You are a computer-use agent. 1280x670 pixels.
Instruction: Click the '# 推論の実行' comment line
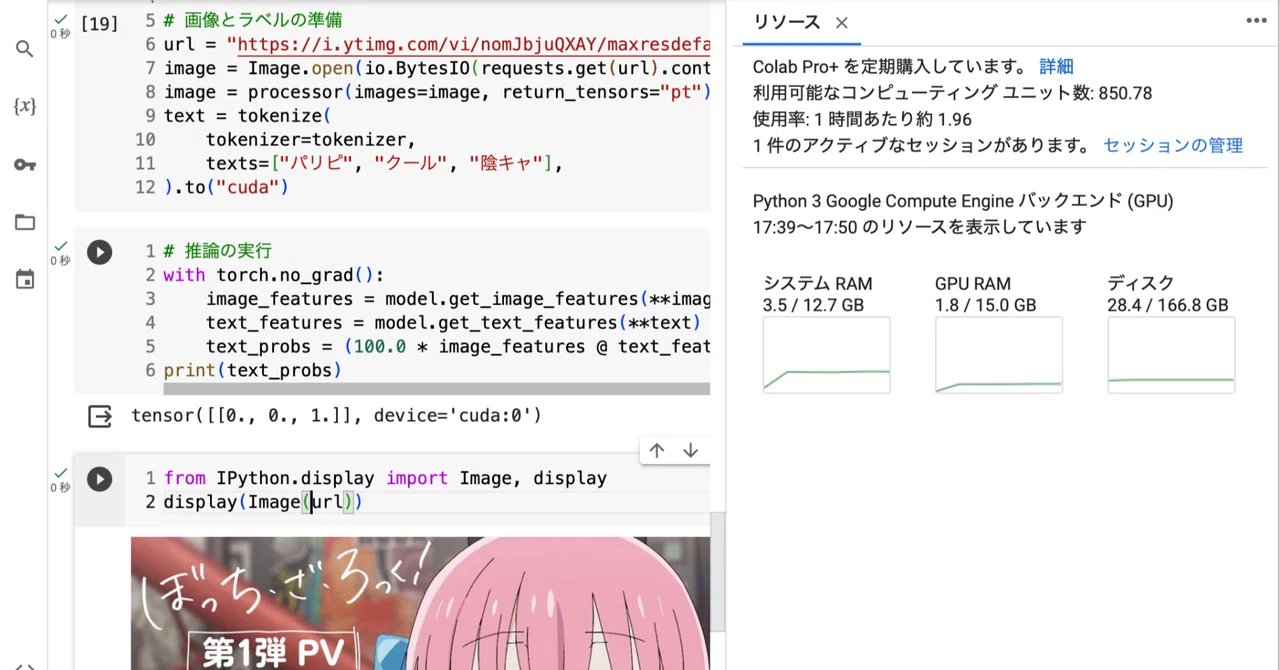pyautogui.click(x=217, y=251)
